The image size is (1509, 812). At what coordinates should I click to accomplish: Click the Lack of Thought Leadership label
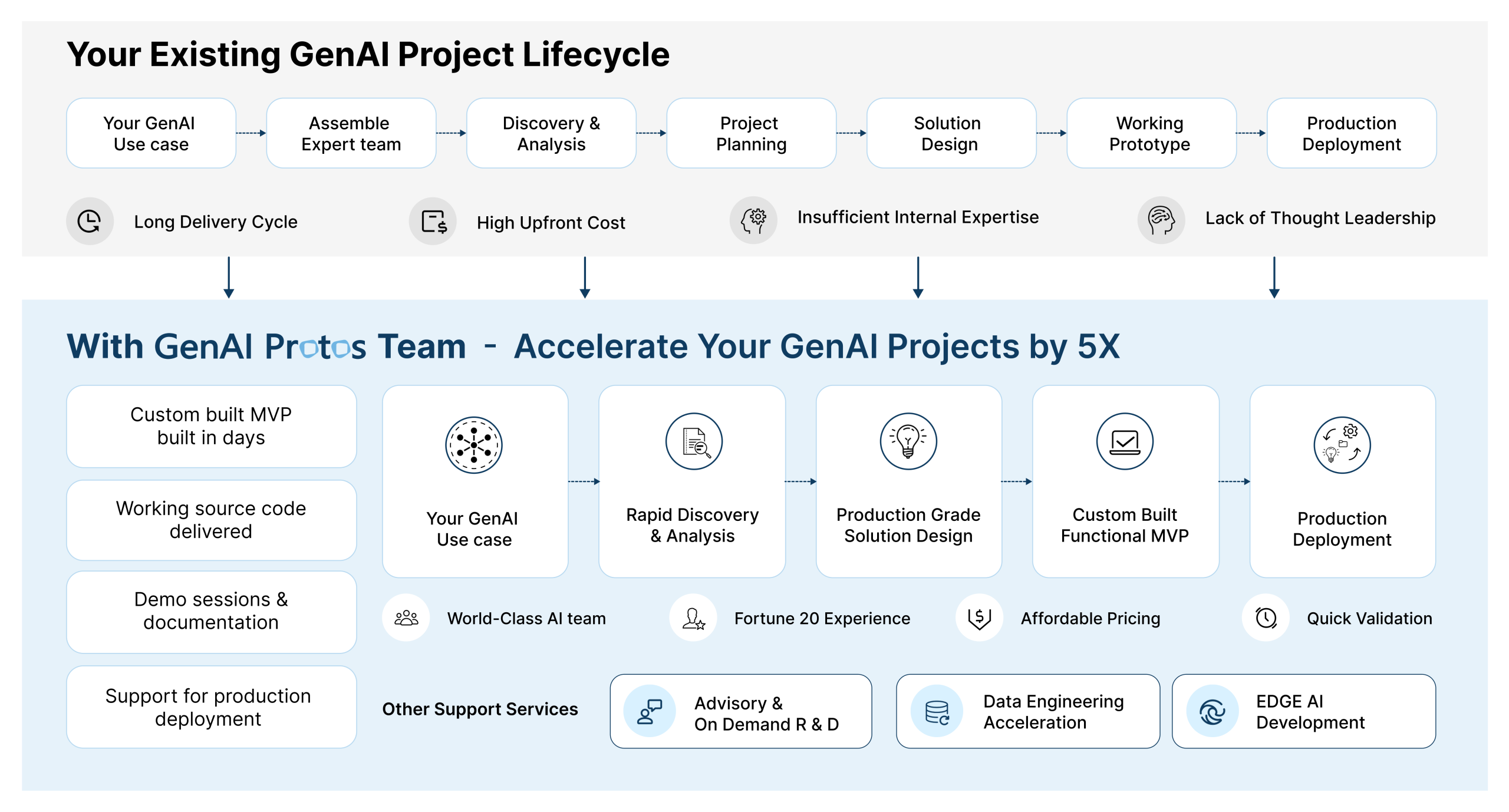click(1320, 218)
